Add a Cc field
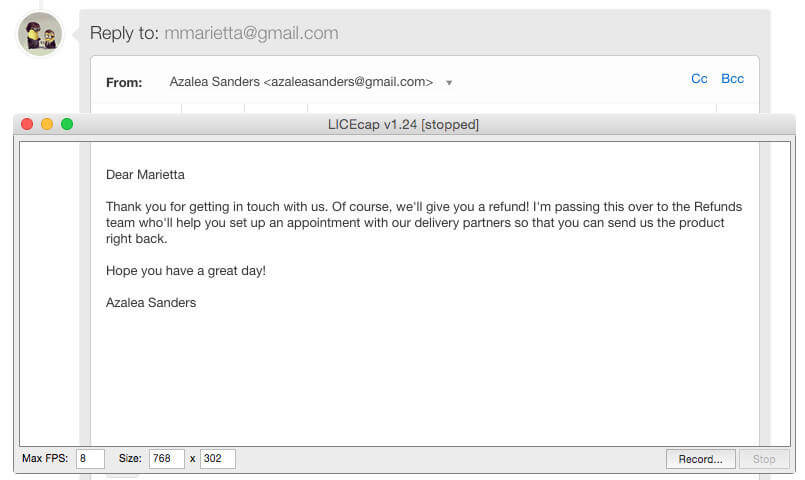805x480 pixels. [x=699, y=79]
